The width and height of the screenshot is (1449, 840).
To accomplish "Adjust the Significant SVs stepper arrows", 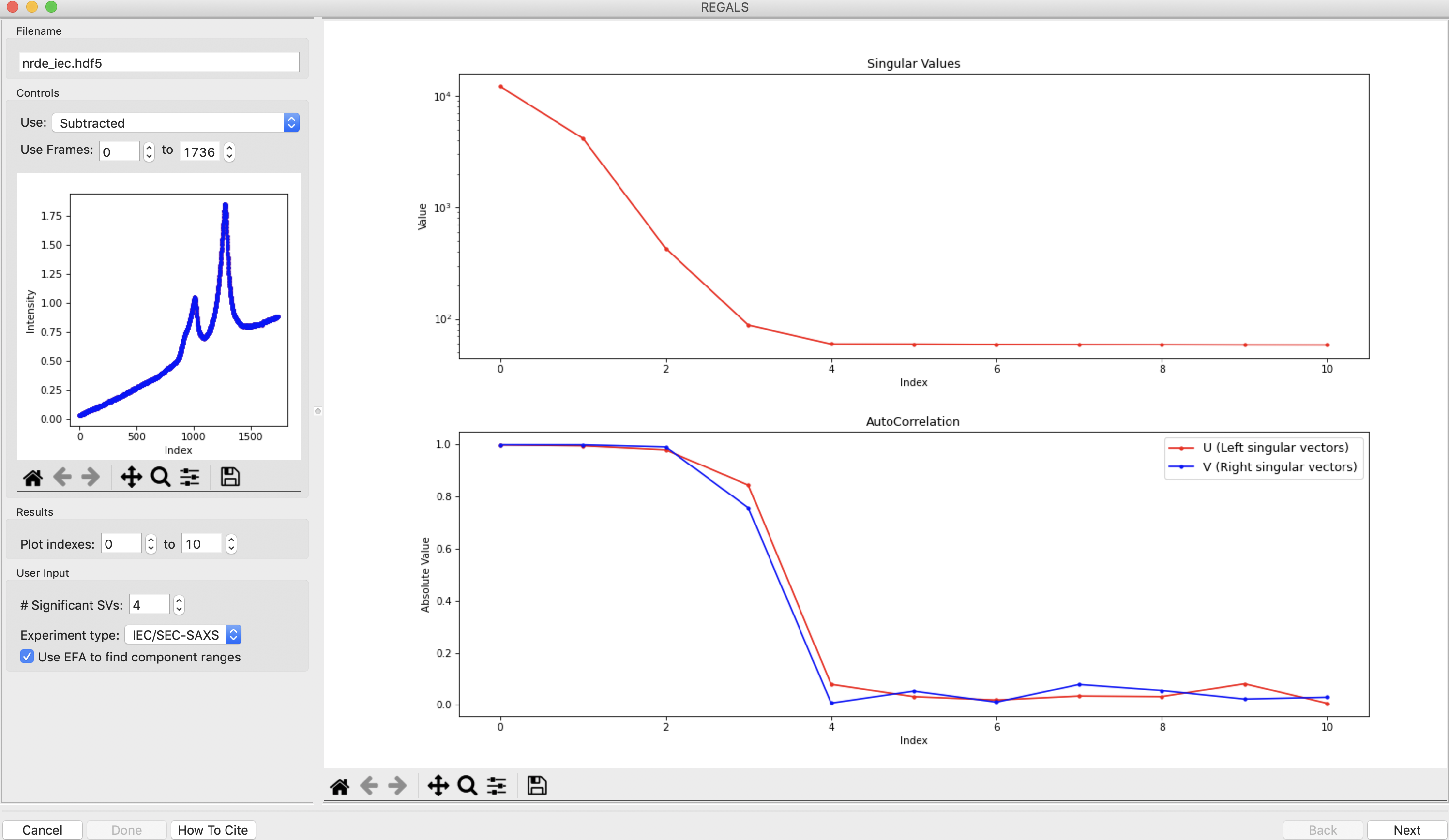I will tap(179, 605).
